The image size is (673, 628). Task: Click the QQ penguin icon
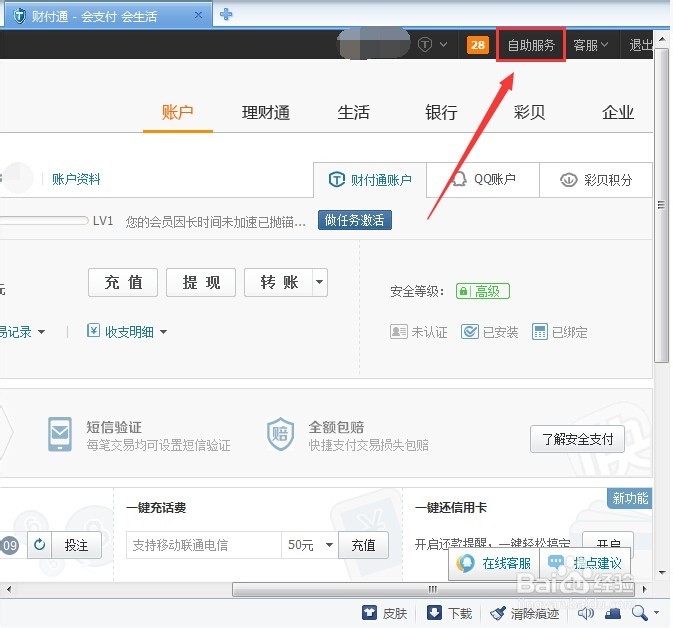459,179
